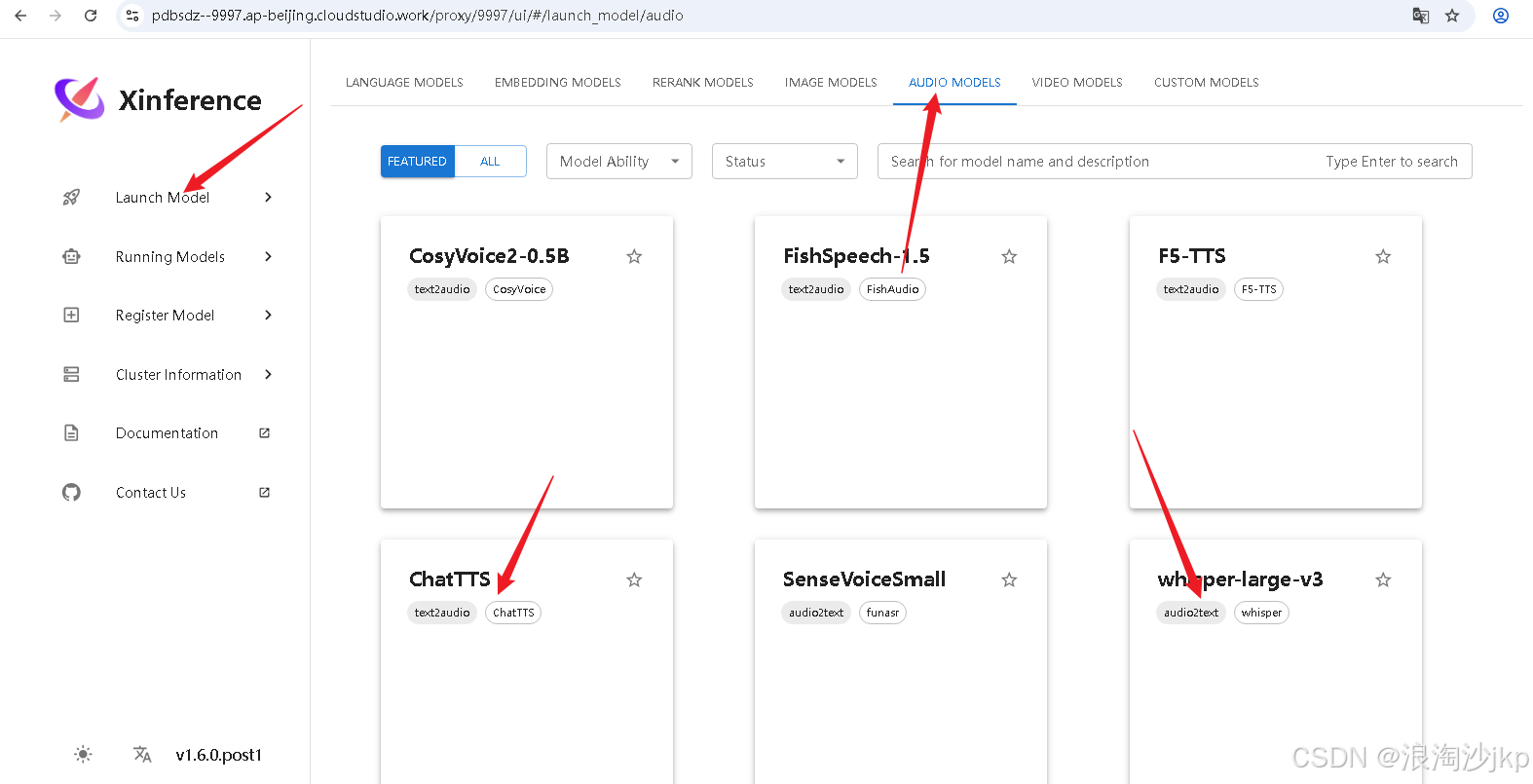This screenshot has width=1533, height=784.
Task: Go back with the browser back arrow
Action: click(x=20, y=16)
